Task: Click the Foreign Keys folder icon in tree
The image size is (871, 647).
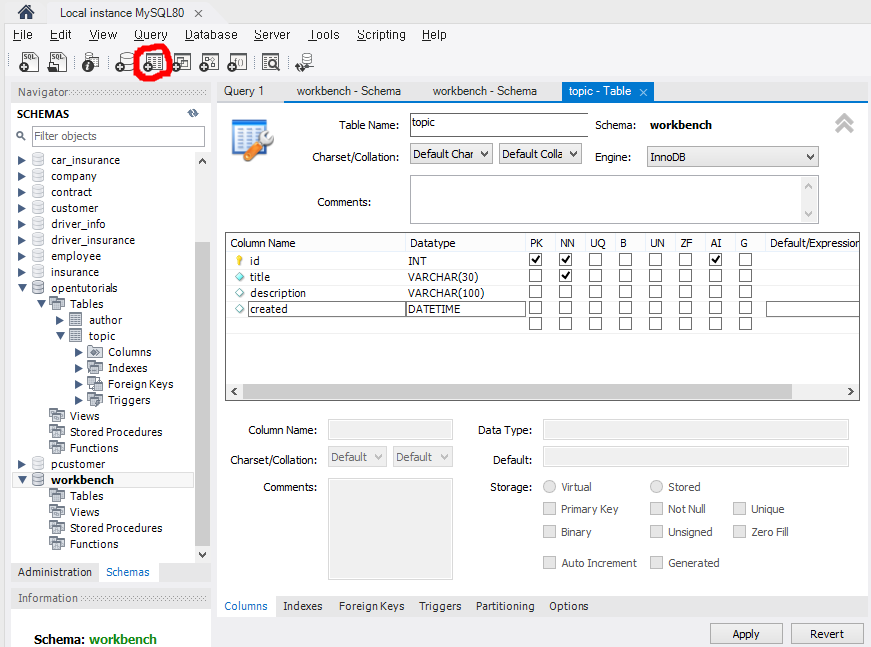Action: click(95, 384)
